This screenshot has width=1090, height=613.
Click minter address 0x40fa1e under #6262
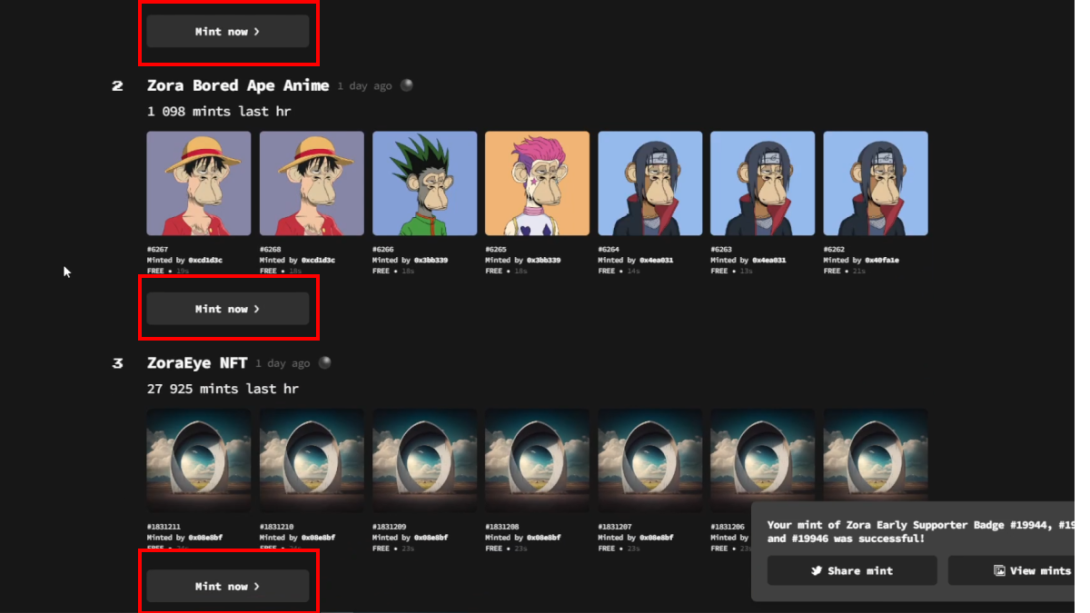(x=881, y=260)
